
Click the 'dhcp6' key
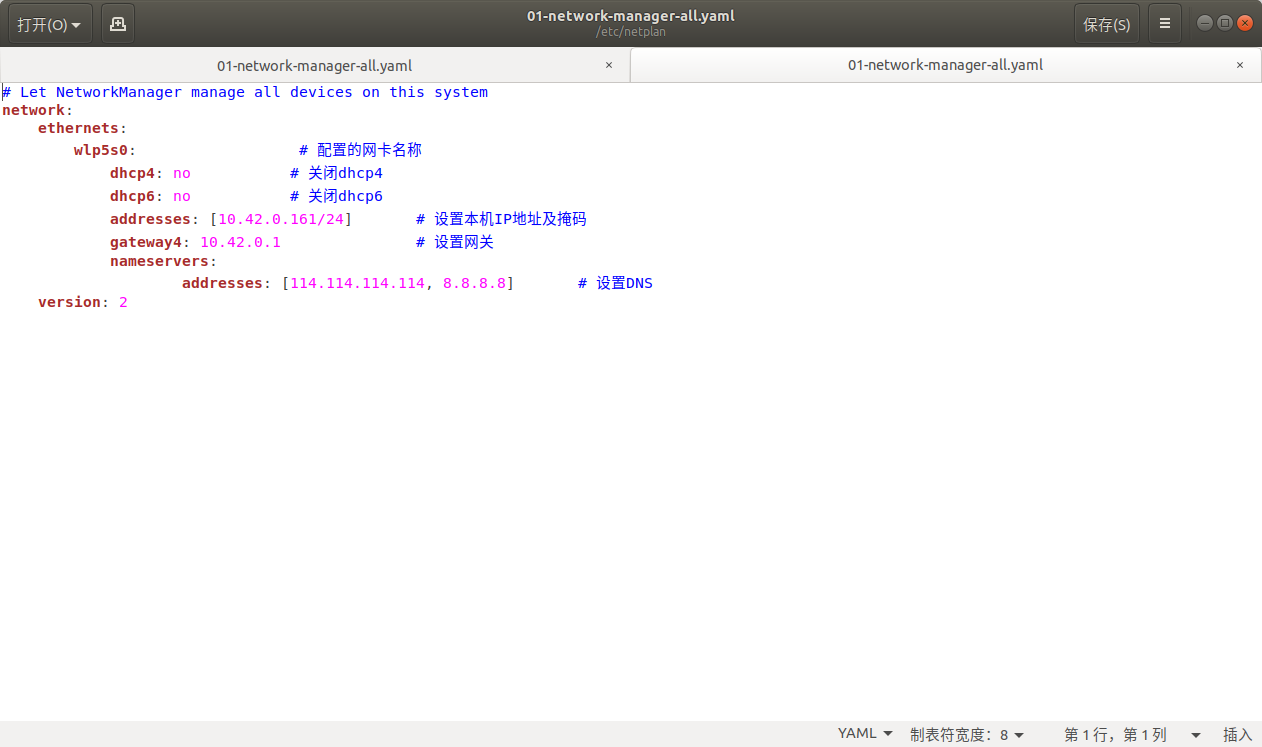133,196
